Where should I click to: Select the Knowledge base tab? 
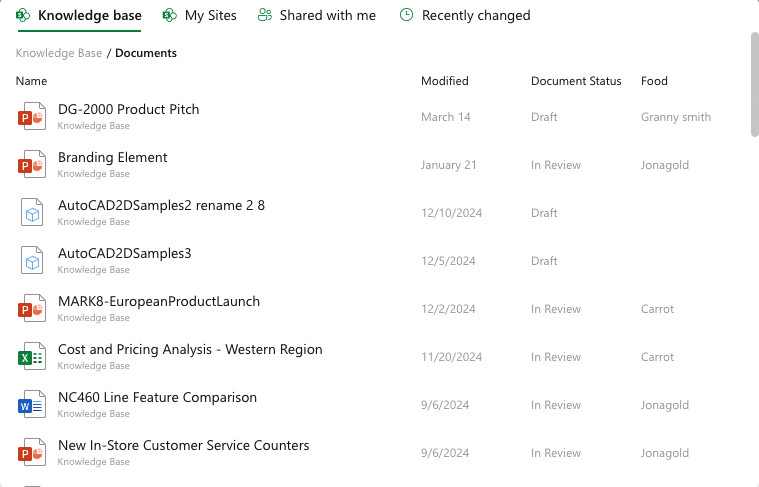tap(79, 16)
